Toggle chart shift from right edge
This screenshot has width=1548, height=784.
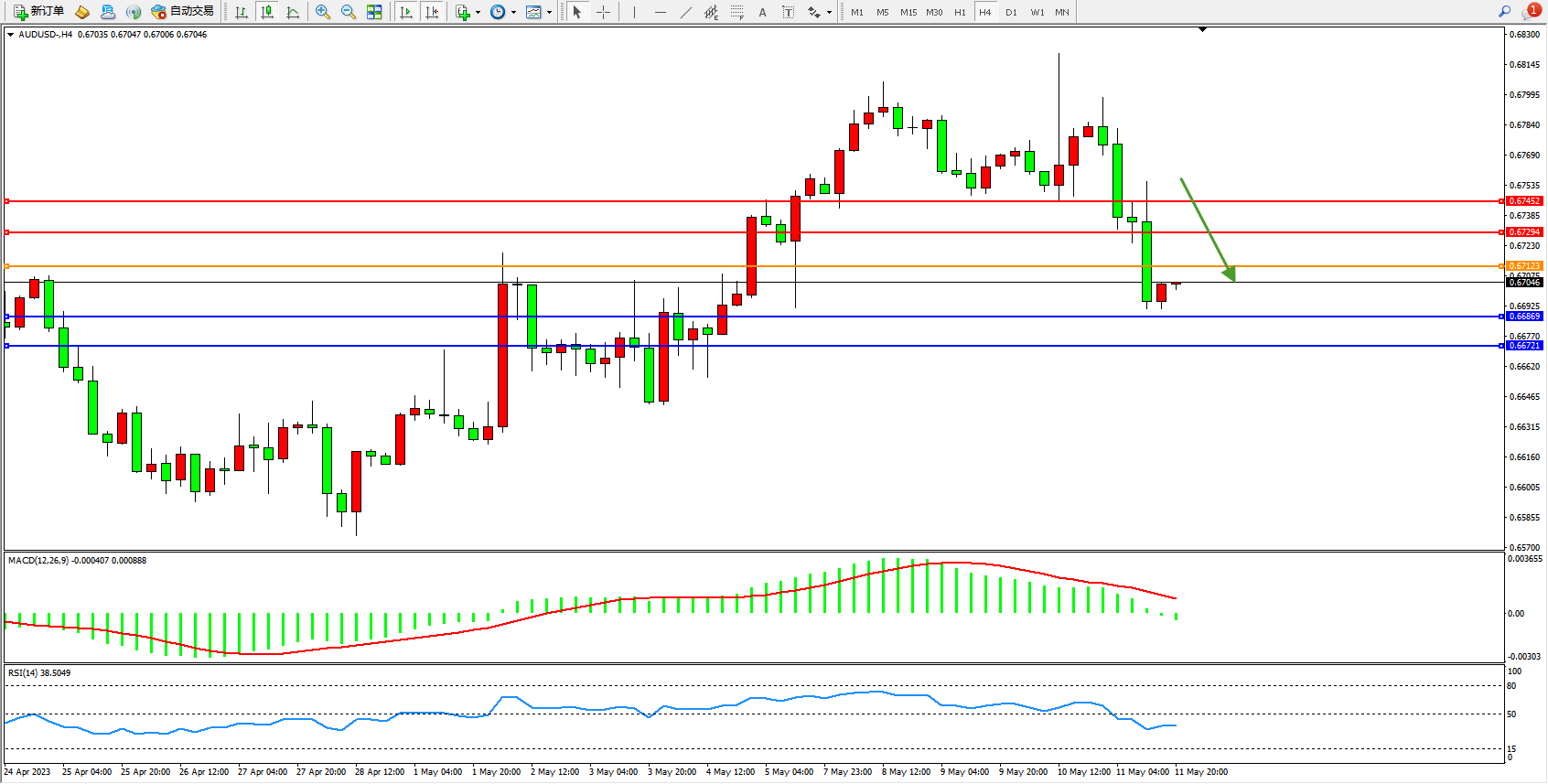[433, 12]
